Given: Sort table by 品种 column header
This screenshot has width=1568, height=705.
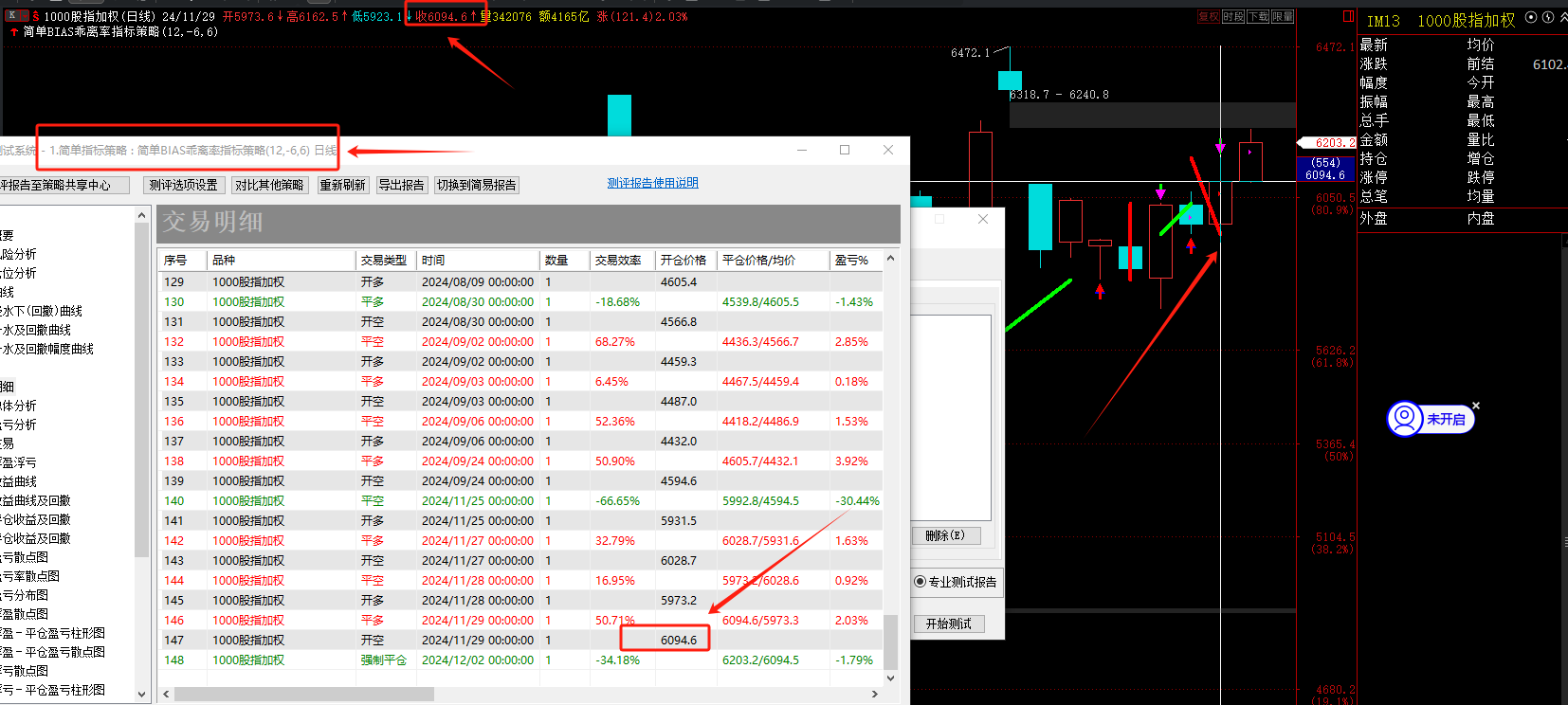Looking at the screenshot, I should (x=282, y=260).
